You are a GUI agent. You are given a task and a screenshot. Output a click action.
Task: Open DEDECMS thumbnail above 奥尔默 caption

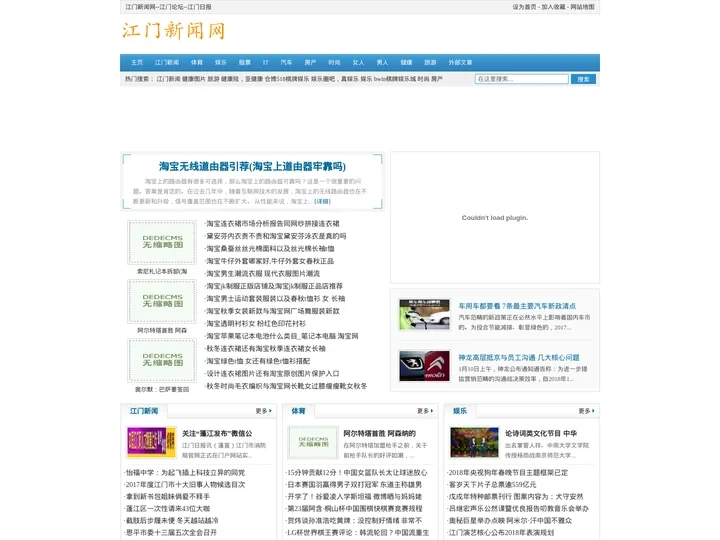(162, 360)
